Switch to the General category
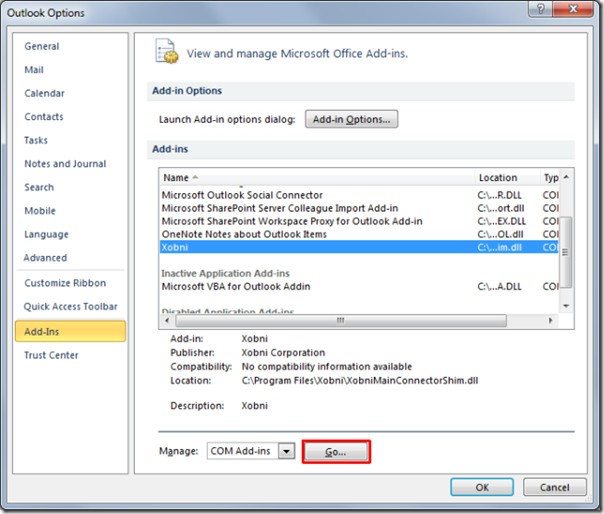The height and width of the screenshot is (514, 604). point(42,46)
